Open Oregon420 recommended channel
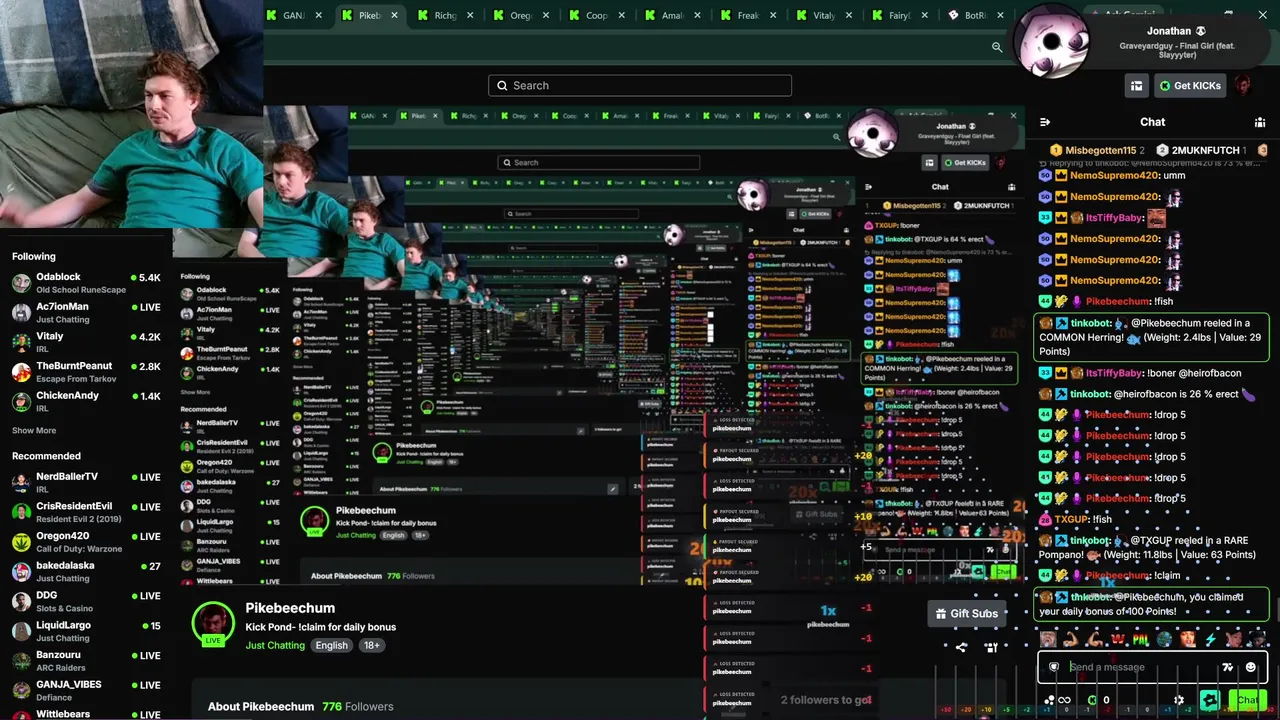This screenshot has height=720, width=1280. [x=86, y=542]
